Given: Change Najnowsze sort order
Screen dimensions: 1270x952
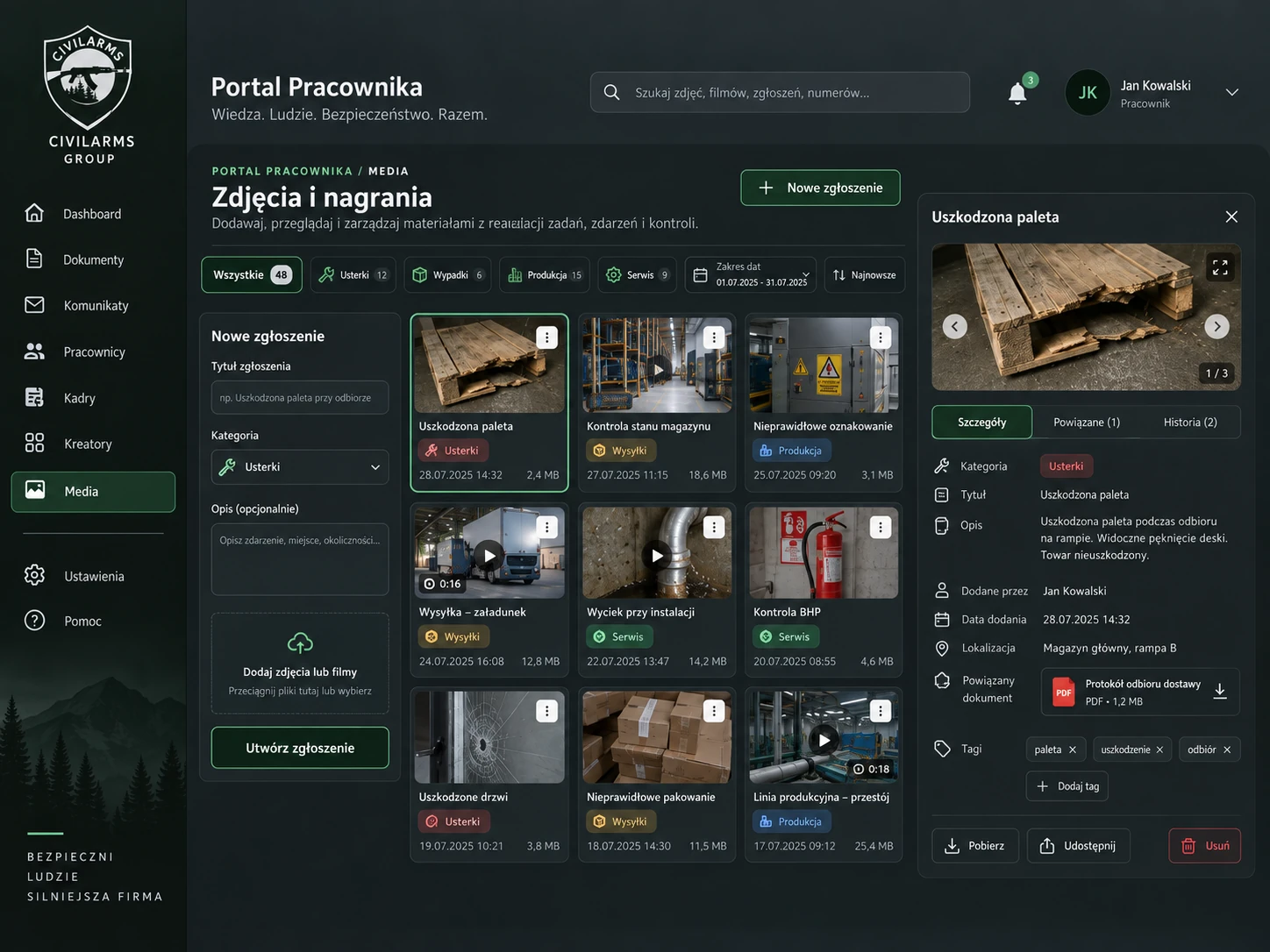Looking at the screenshot, I should (865, 274).
